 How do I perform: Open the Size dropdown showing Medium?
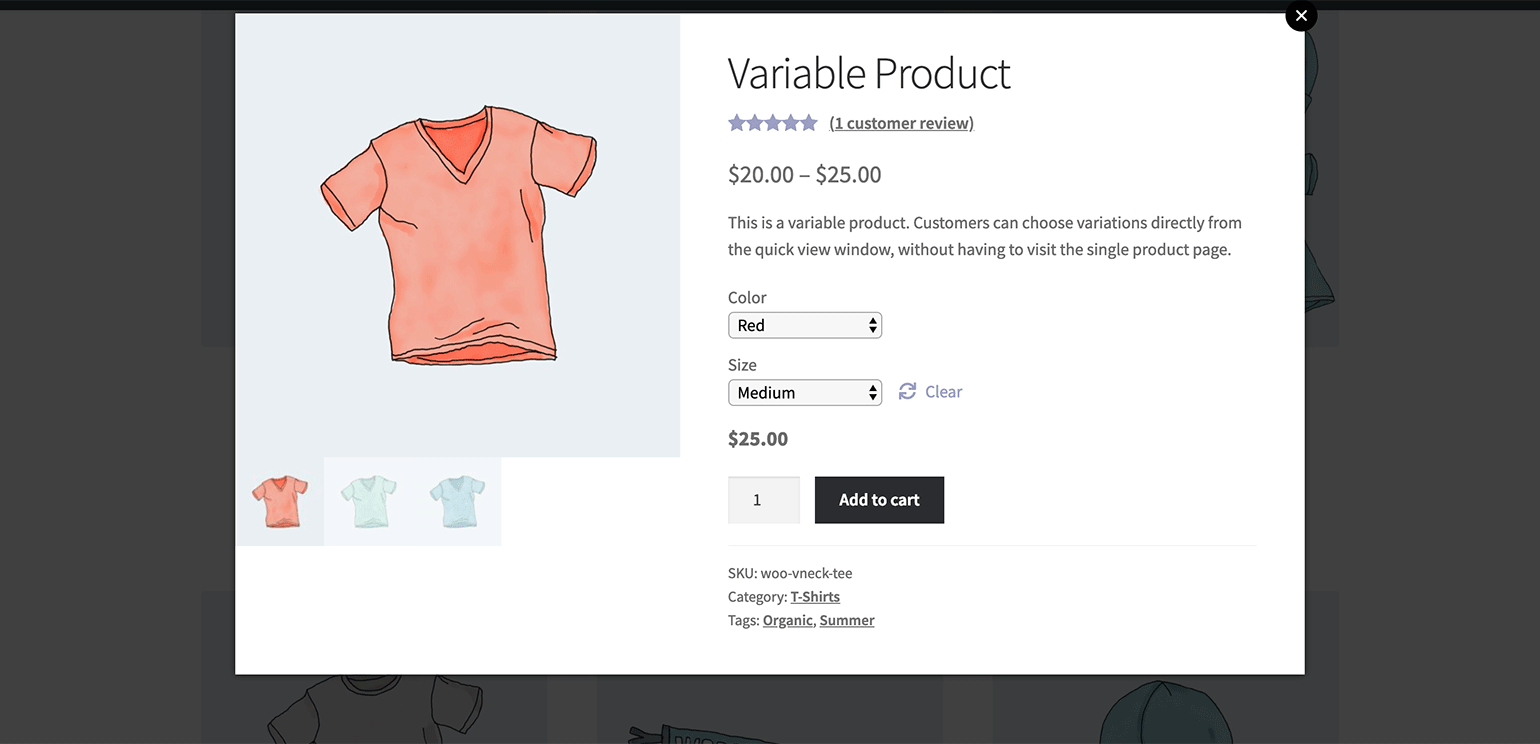pyautogui.click(x=804, y=393)
